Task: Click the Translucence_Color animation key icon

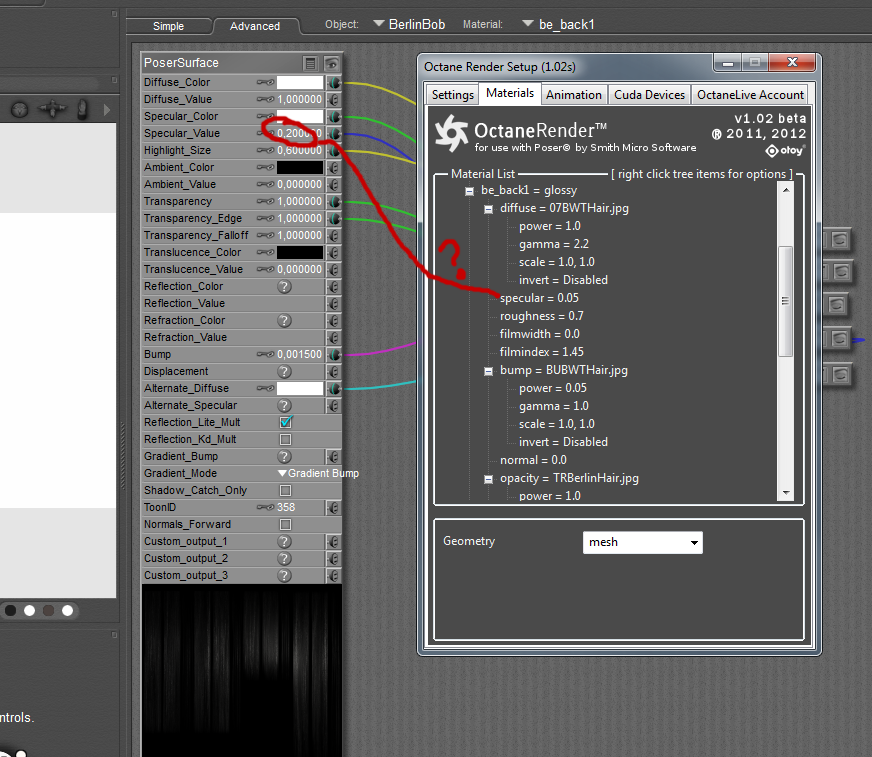Action: (x=265, y=253)
